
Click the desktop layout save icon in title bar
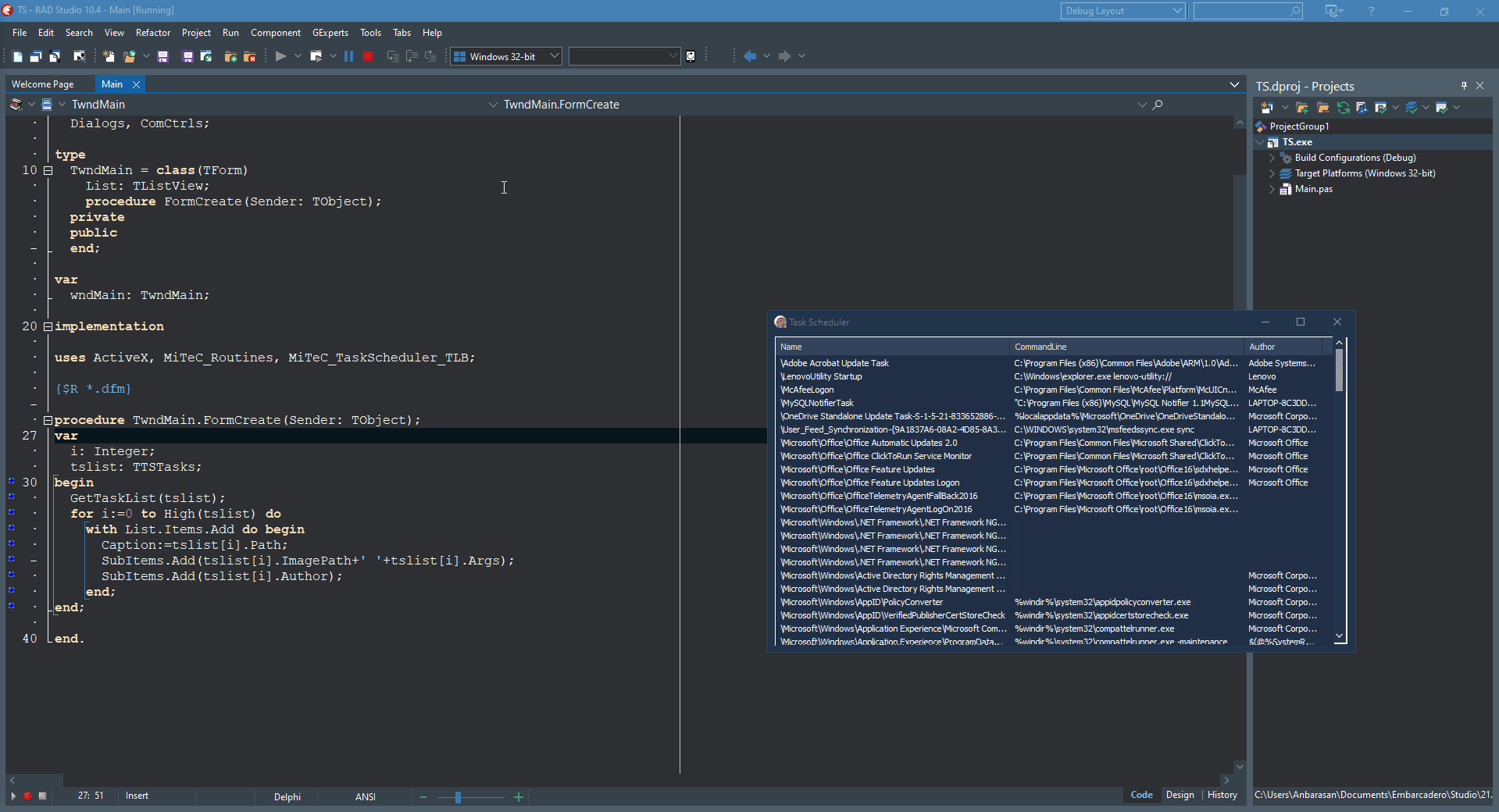click(x=1333, y=11)
